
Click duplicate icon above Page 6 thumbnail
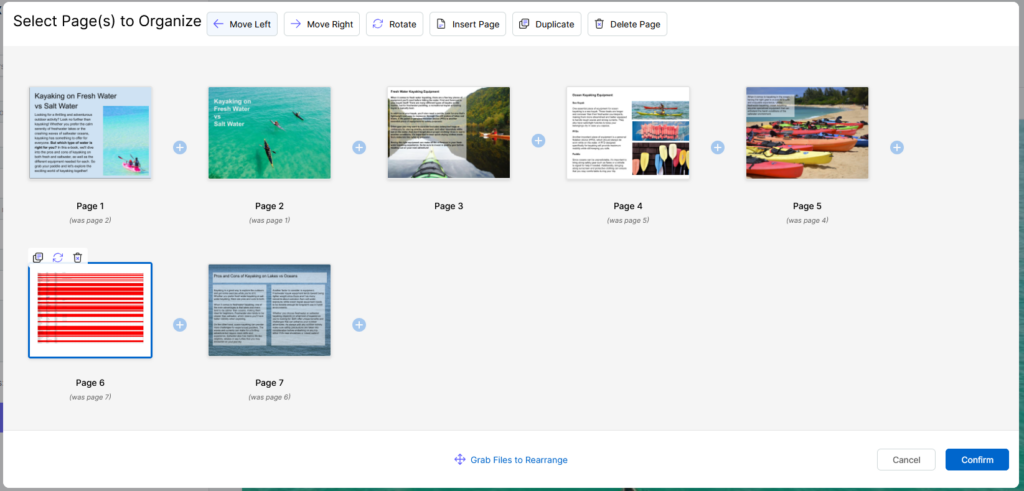(x=39, y=257)
